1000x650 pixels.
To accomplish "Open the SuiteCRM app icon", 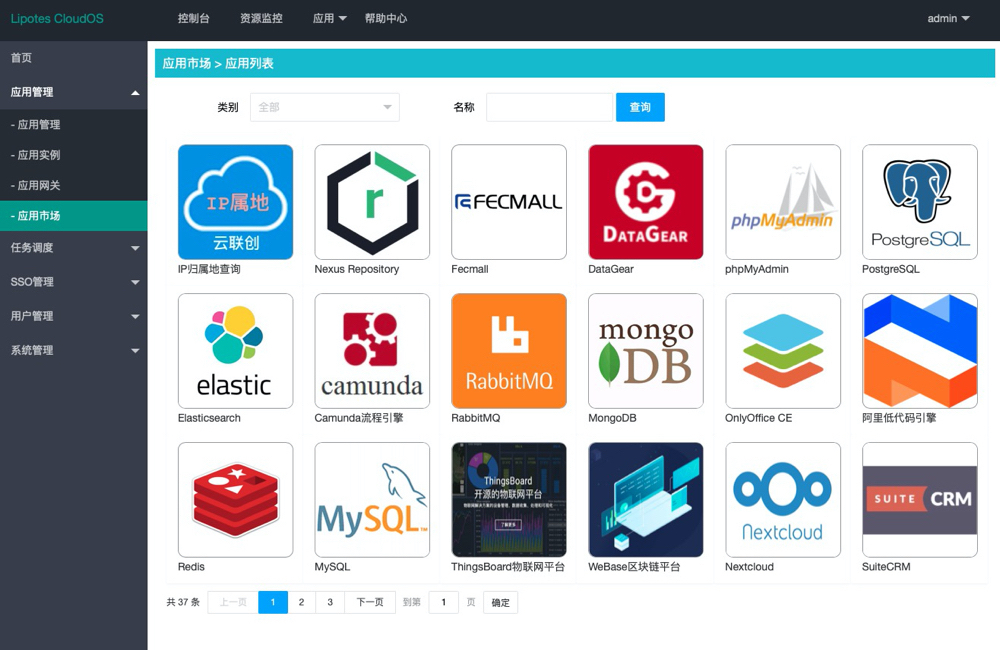I will pos(920,499).
